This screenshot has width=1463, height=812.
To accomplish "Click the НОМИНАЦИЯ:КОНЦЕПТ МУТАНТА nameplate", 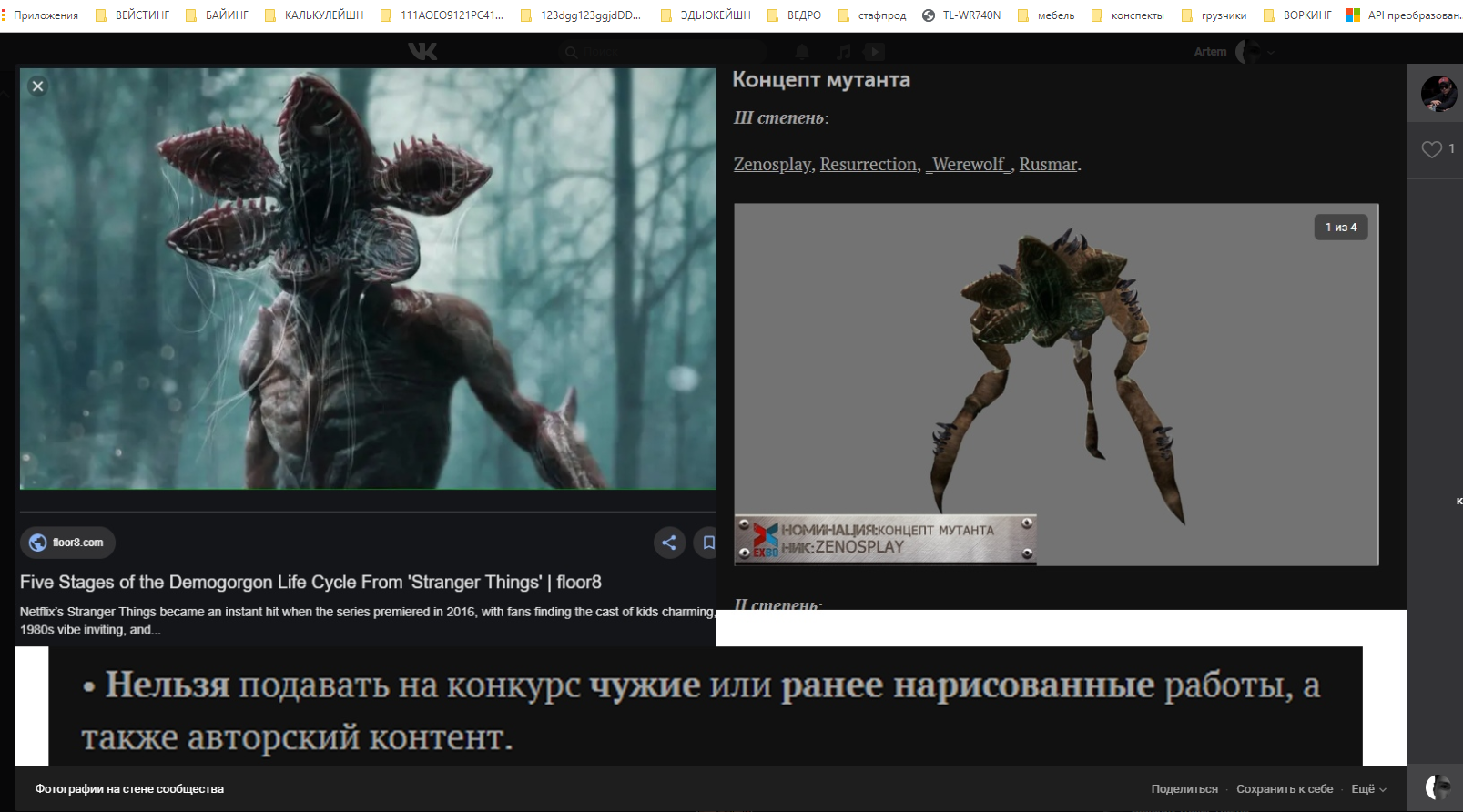I will pyautogui.click(x=886, y=539).
